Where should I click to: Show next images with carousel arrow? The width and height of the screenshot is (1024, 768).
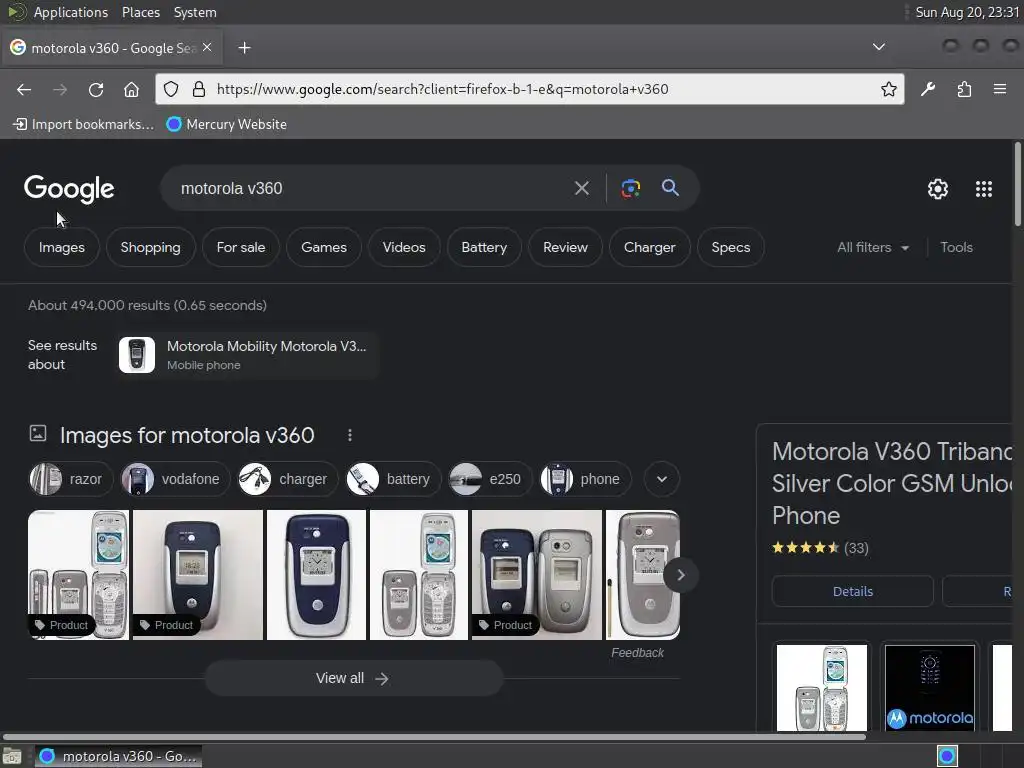[x=680, y=575]
